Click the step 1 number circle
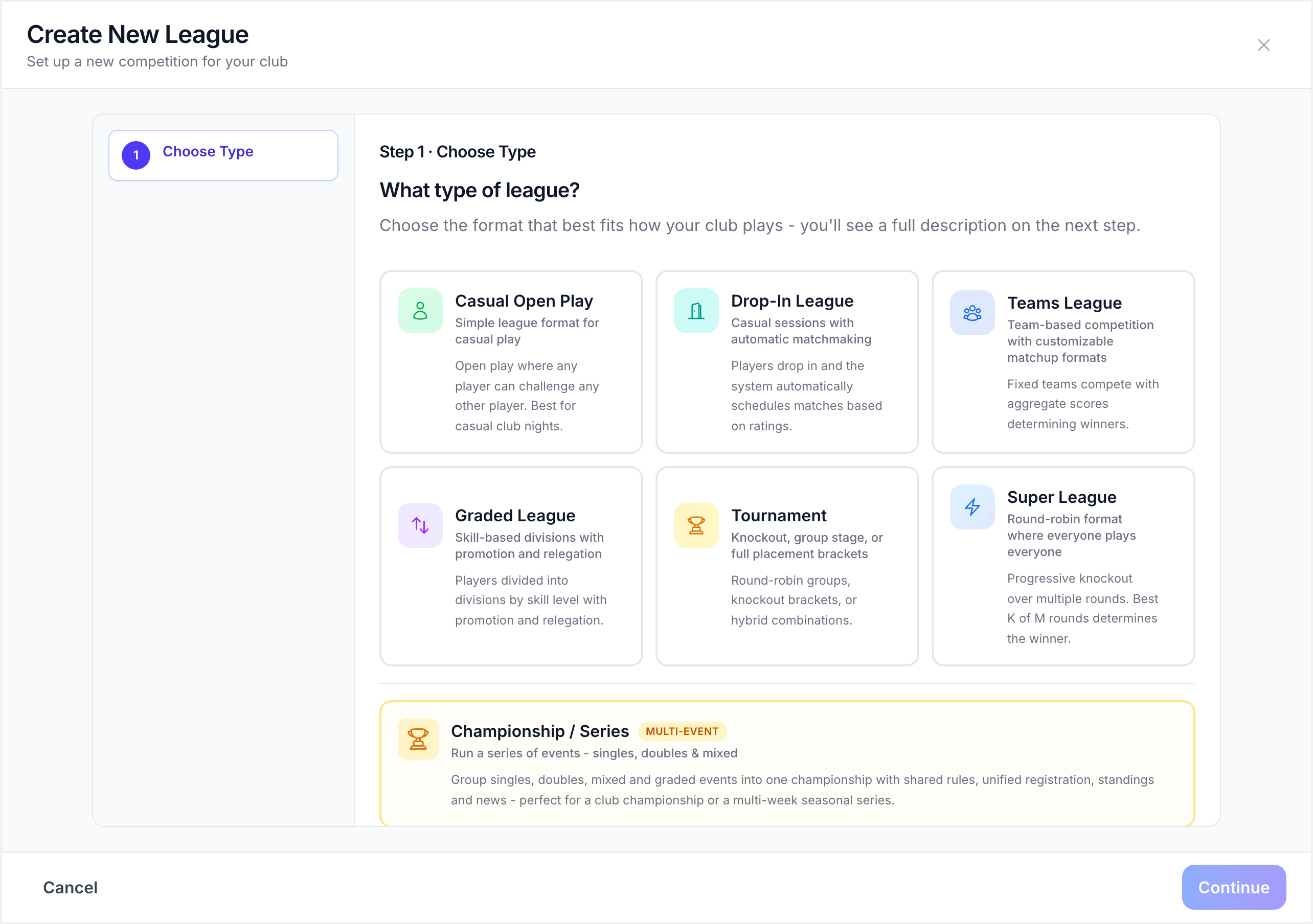The width and height of the screenshot is (1313, 924). [136, 155]
